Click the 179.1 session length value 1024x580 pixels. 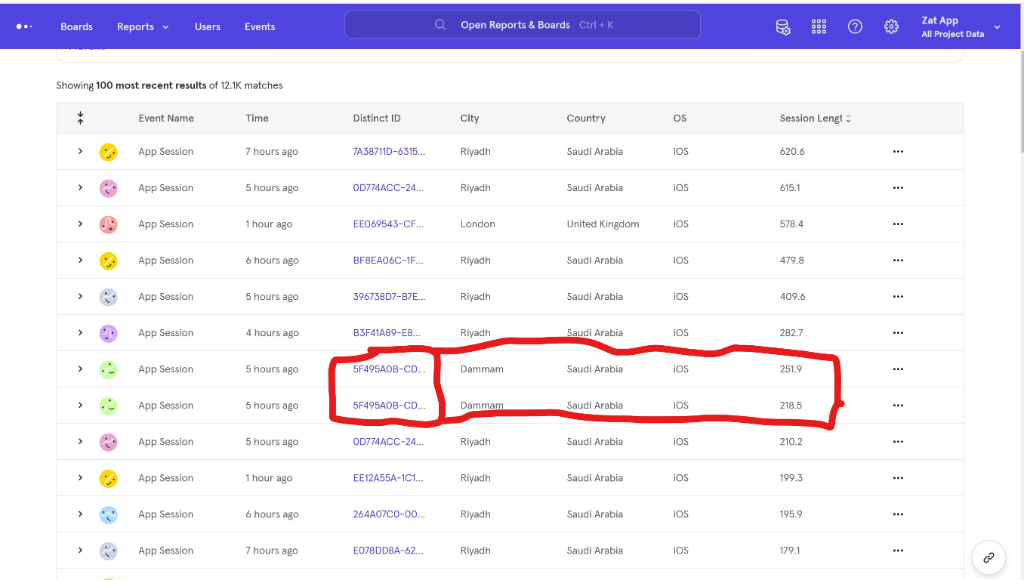coord(790,551)
